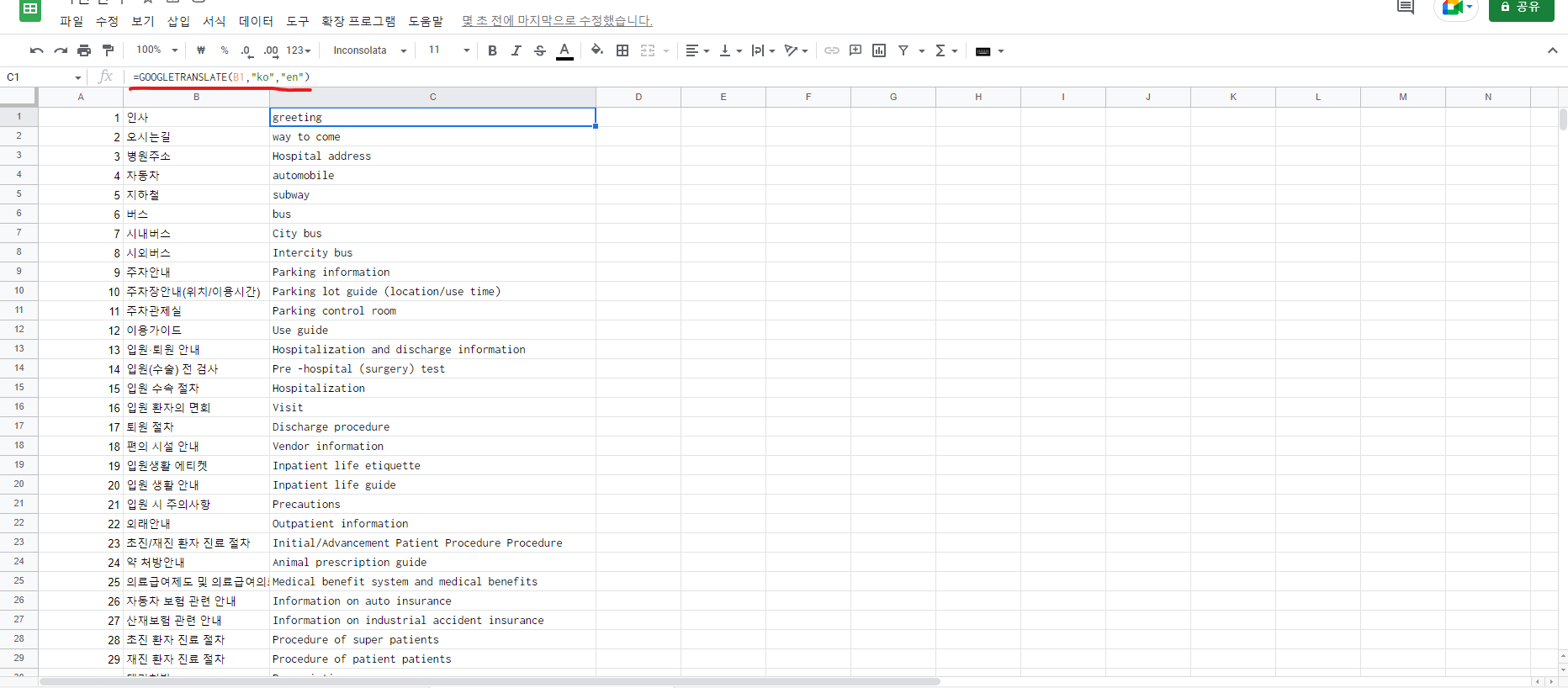This screenshot has width=1568, height=688.
Task: Click the C1 name box
Action: [44, 77]
